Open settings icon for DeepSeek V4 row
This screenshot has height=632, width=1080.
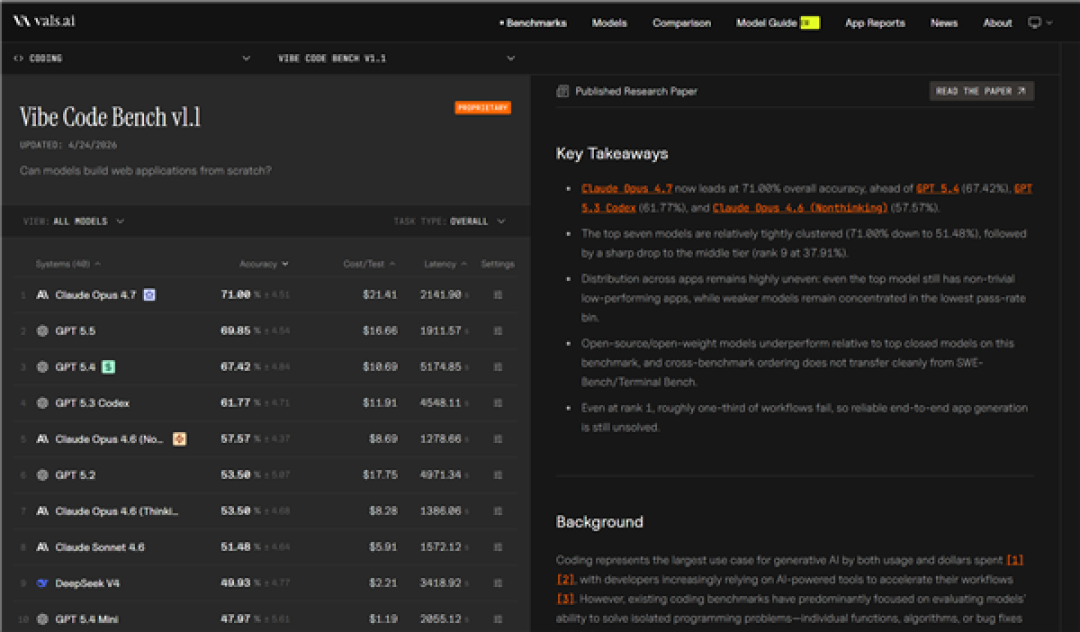tap(498, 583)
